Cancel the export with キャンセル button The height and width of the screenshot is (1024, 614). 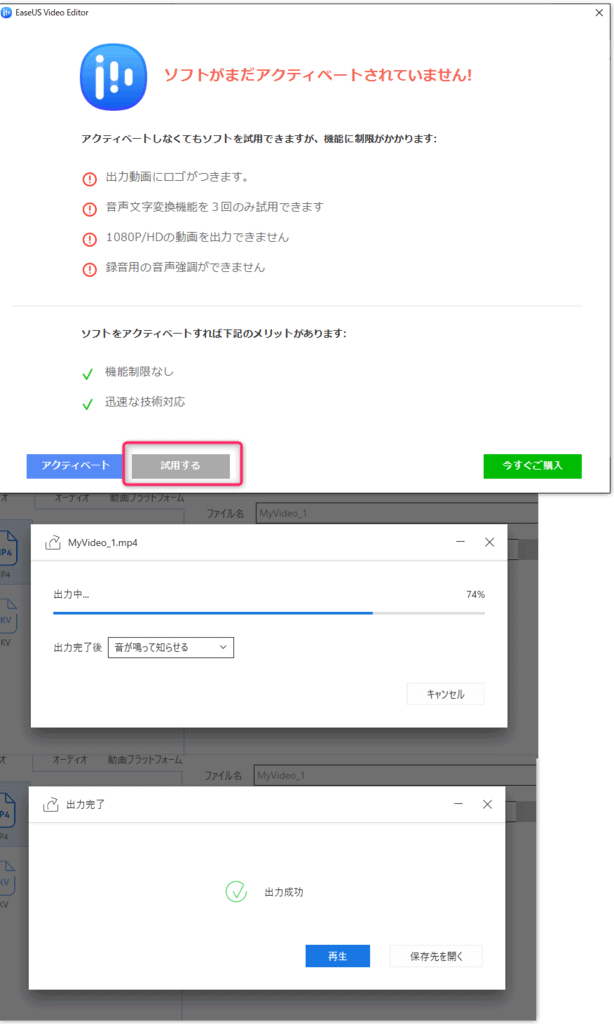(445, 694)
